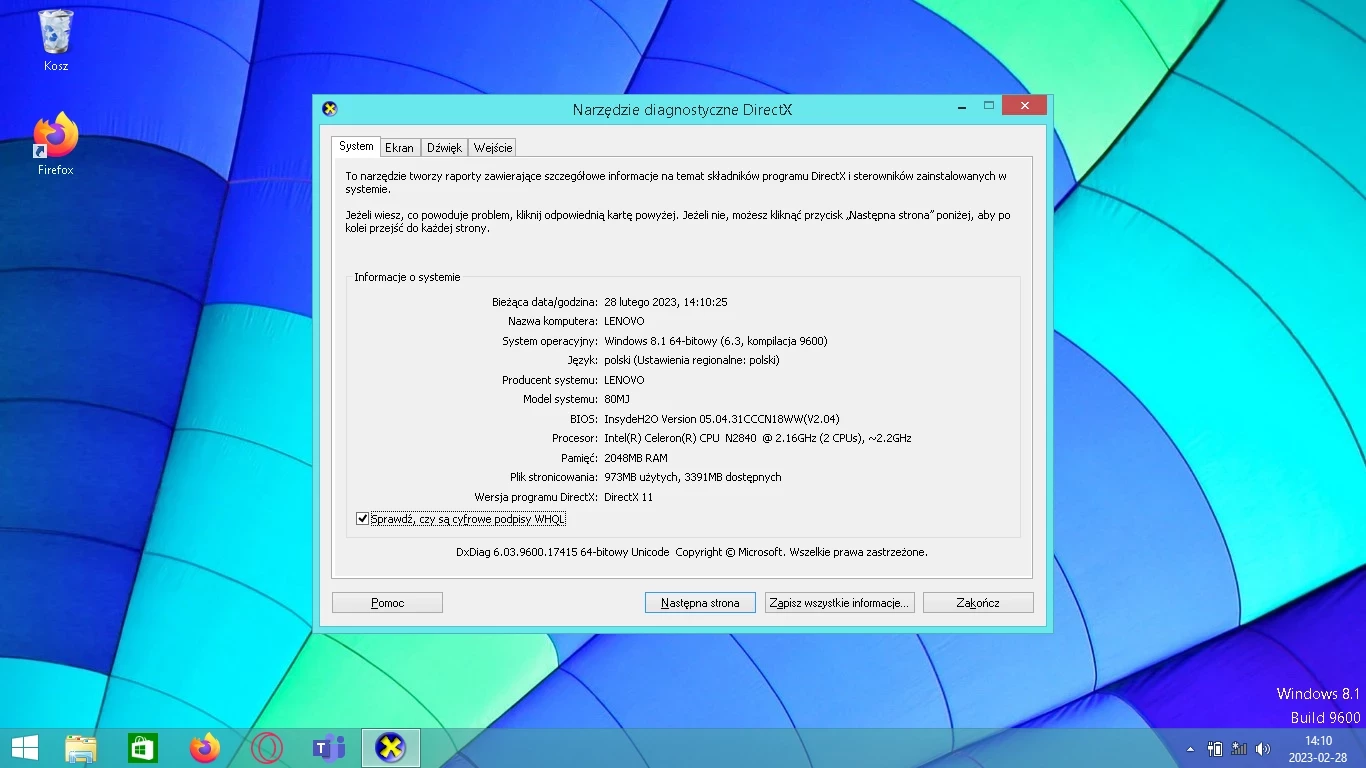Open the network tray icon
The width and height of the screenshot is (1366, 768).
coord(1239,748)
